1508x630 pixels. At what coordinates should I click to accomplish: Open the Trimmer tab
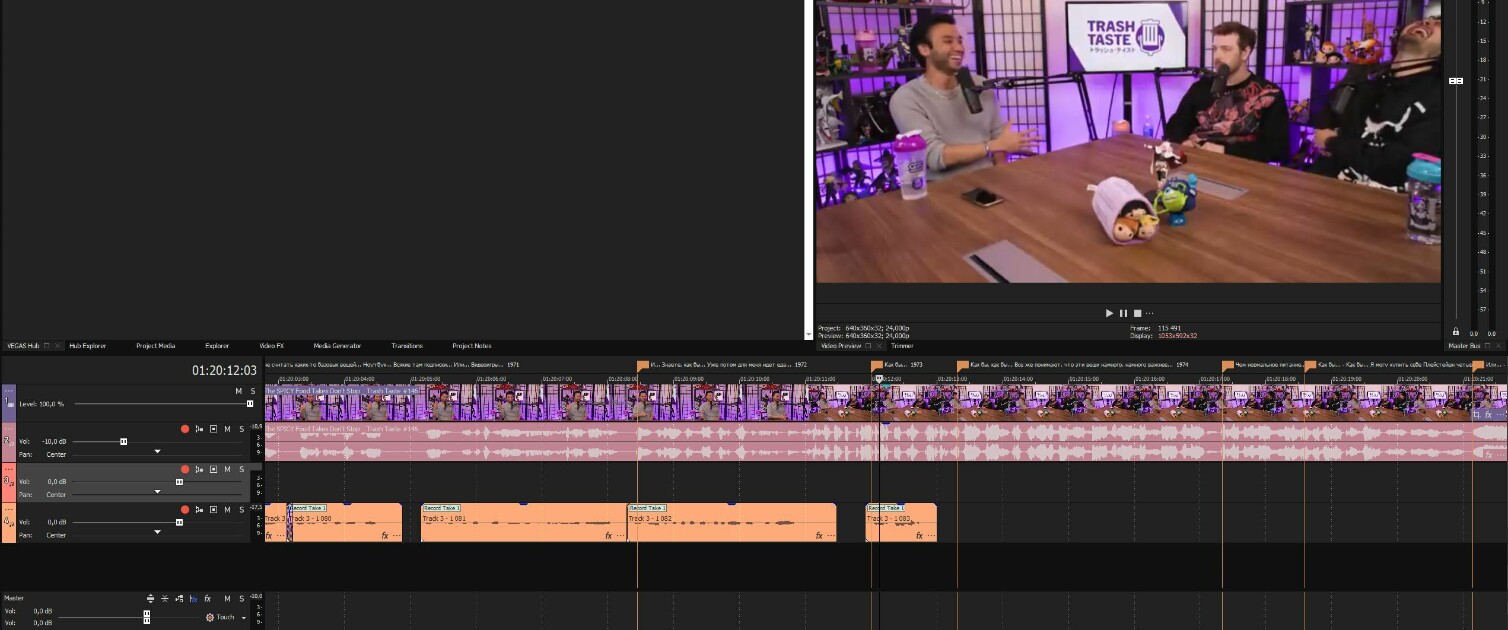click(902, 346)
